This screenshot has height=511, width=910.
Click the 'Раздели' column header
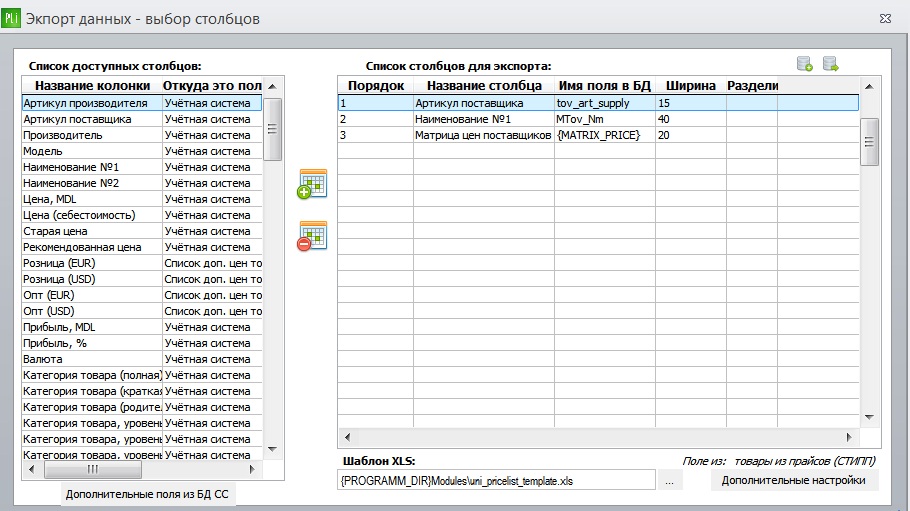pos(752,85)
